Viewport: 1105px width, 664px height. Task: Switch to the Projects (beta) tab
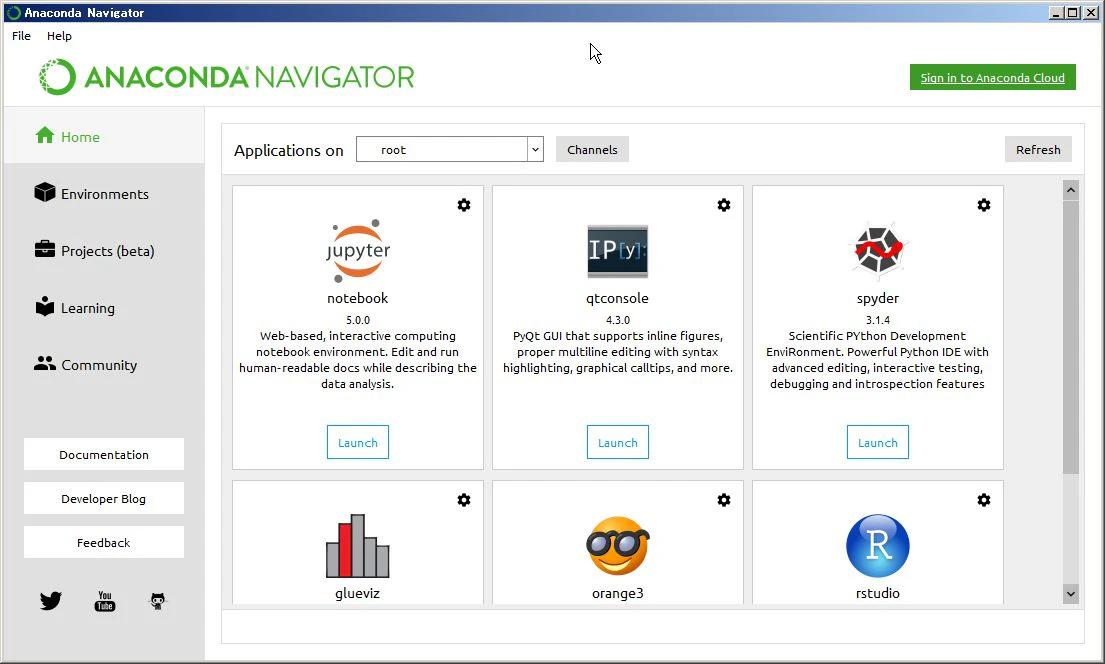pos(104,250)
